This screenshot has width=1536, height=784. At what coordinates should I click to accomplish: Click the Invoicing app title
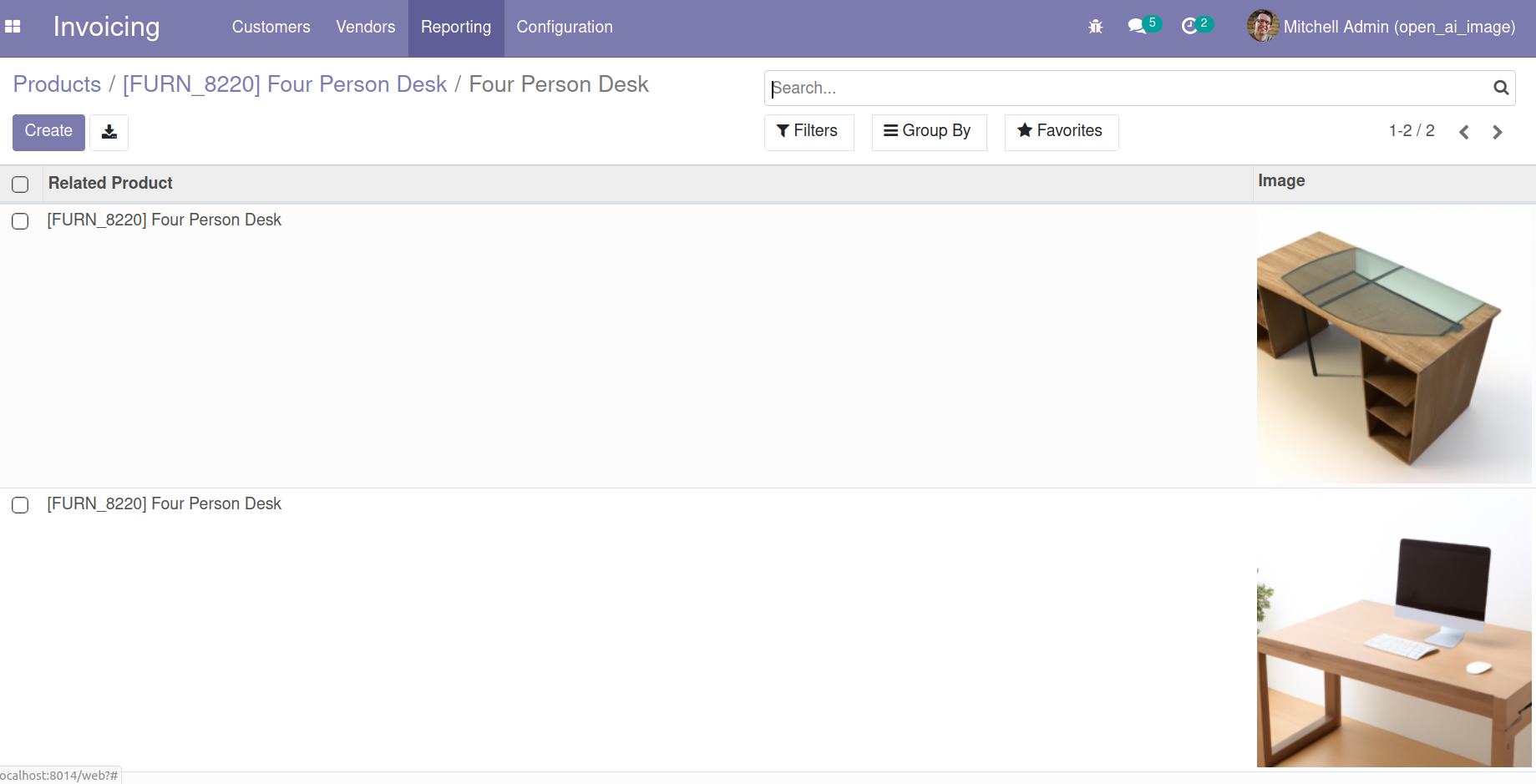[x=106, y=27]
